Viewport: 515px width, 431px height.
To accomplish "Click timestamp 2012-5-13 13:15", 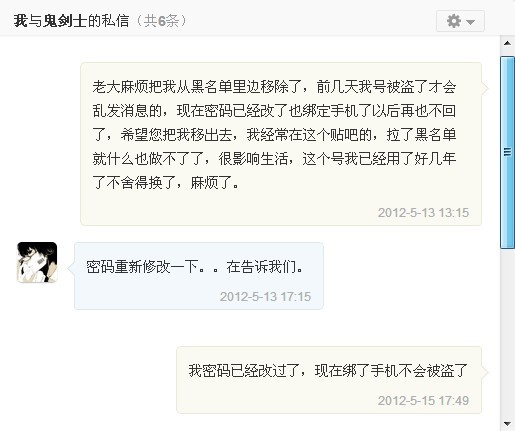I will 423,213.
